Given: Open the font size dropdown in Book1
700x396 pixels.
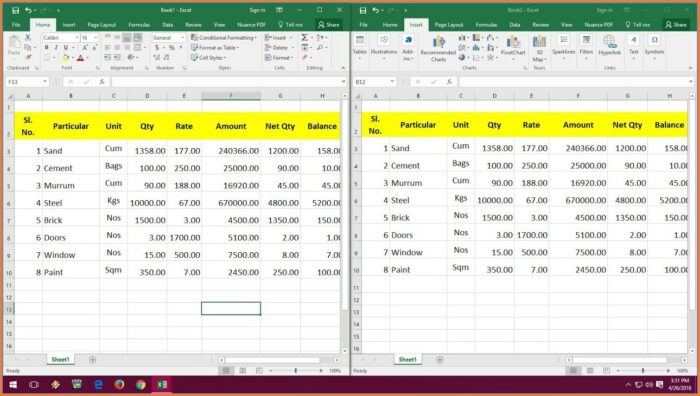Looking at the screenshot, I should (x=96, y=38).
